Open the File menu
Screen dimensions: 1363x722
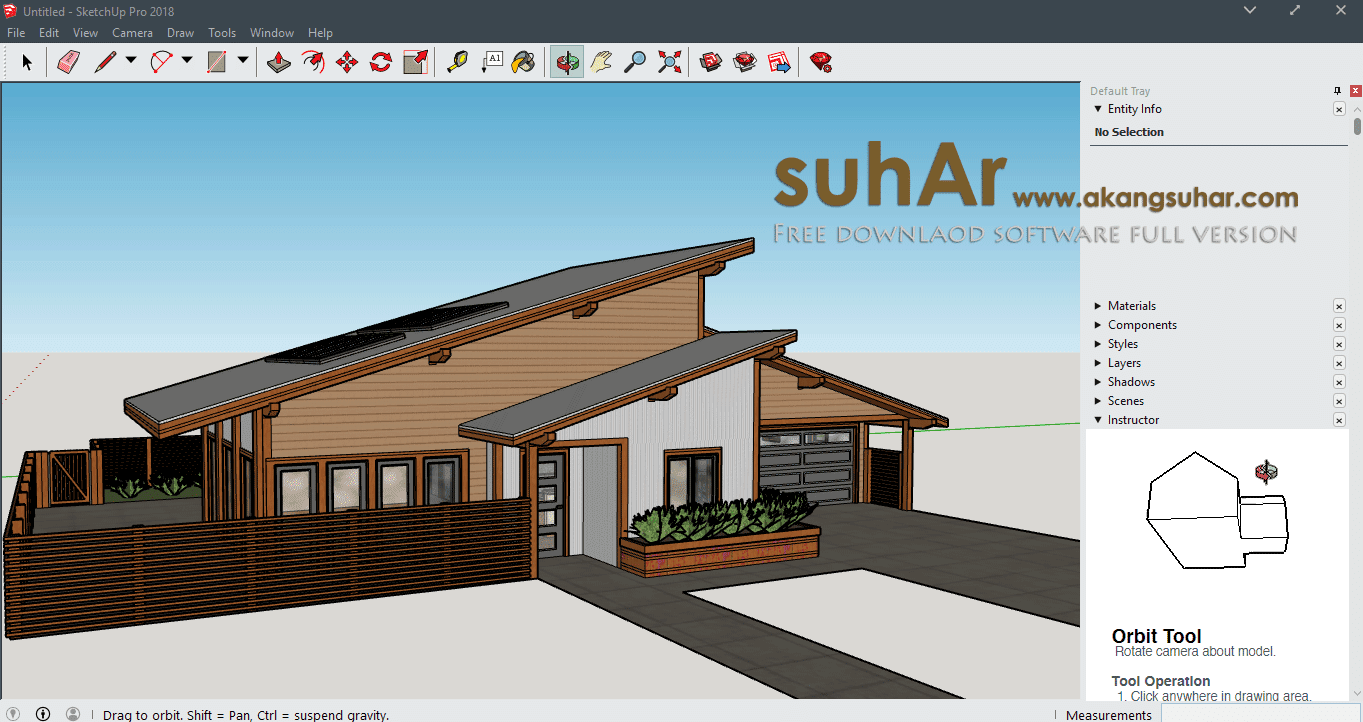[16, 33]
